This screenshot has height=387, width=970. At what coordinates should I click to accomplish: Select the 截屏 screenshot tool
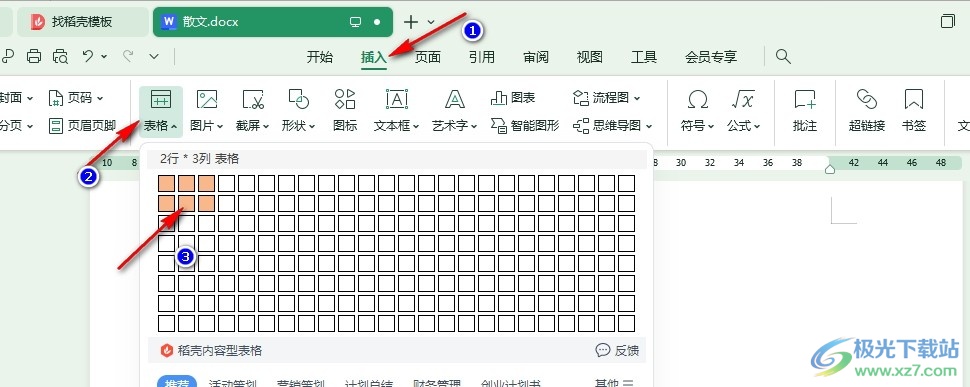coord(252,111)
